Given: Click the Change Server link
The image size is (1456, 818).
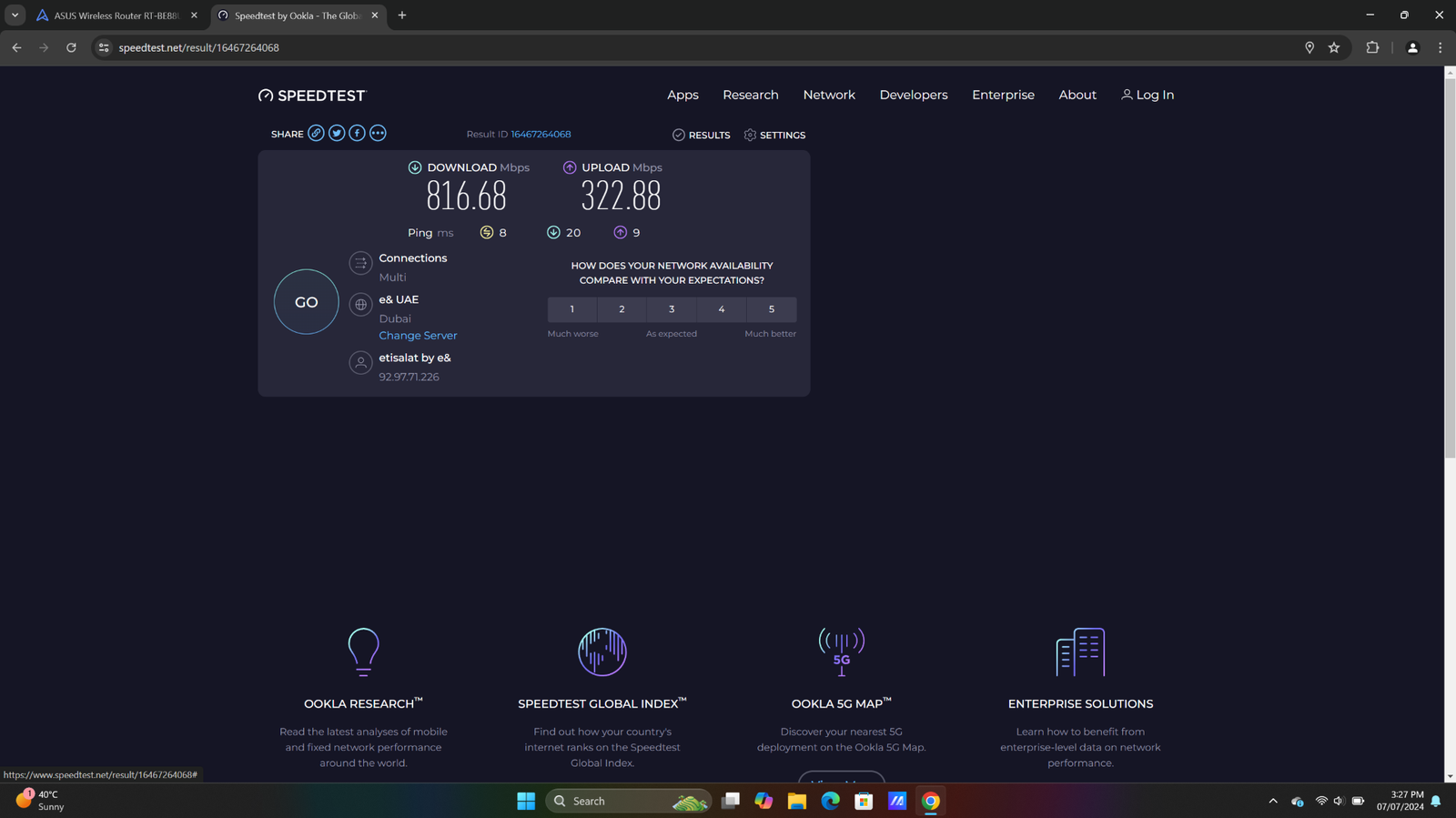Looking at the screenshot, I should 418,336.
